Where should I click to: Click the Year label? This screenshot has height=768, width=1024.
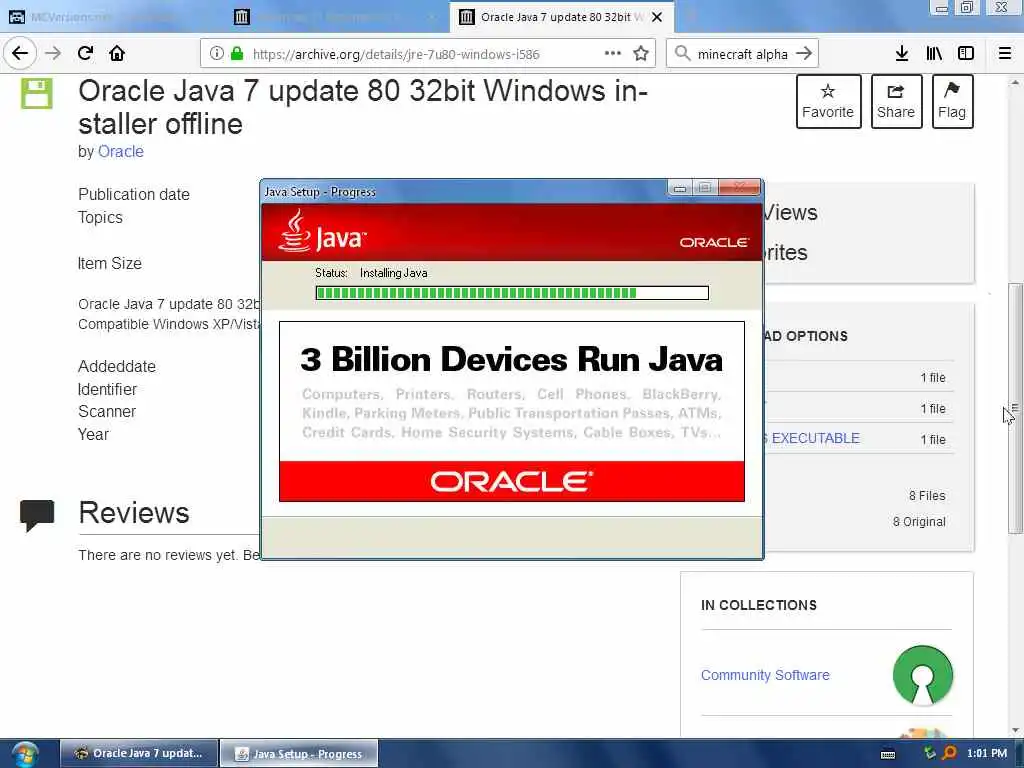[x=93, y=434]
